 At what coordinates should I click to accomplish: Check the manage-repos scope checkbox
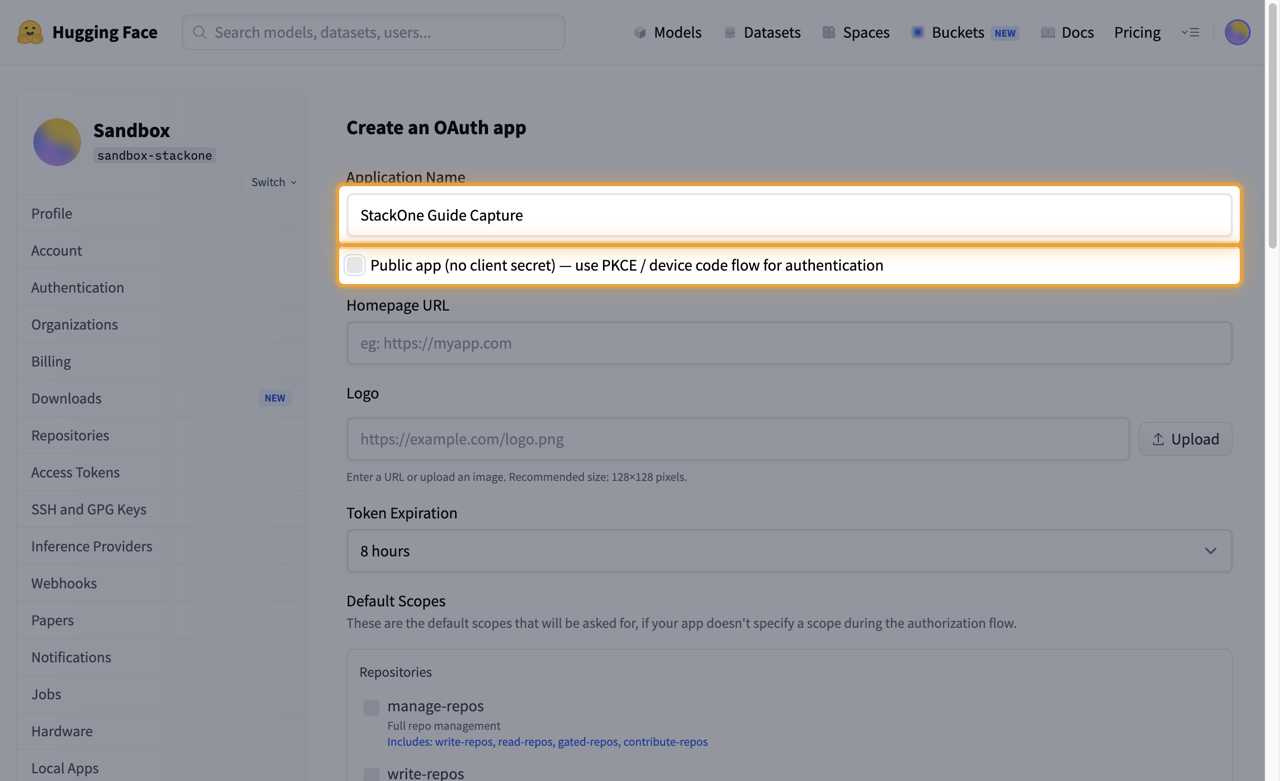(x=371, y=707)
